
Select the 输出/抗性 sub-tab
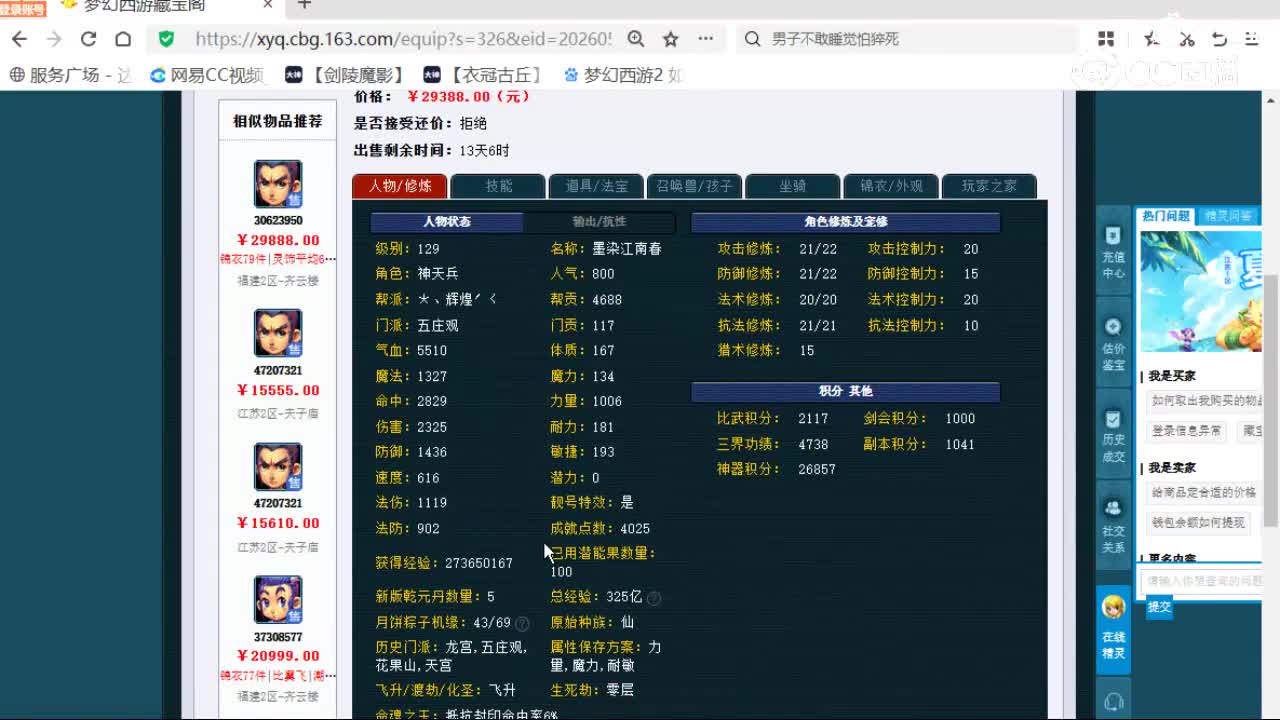coord(599,222)
